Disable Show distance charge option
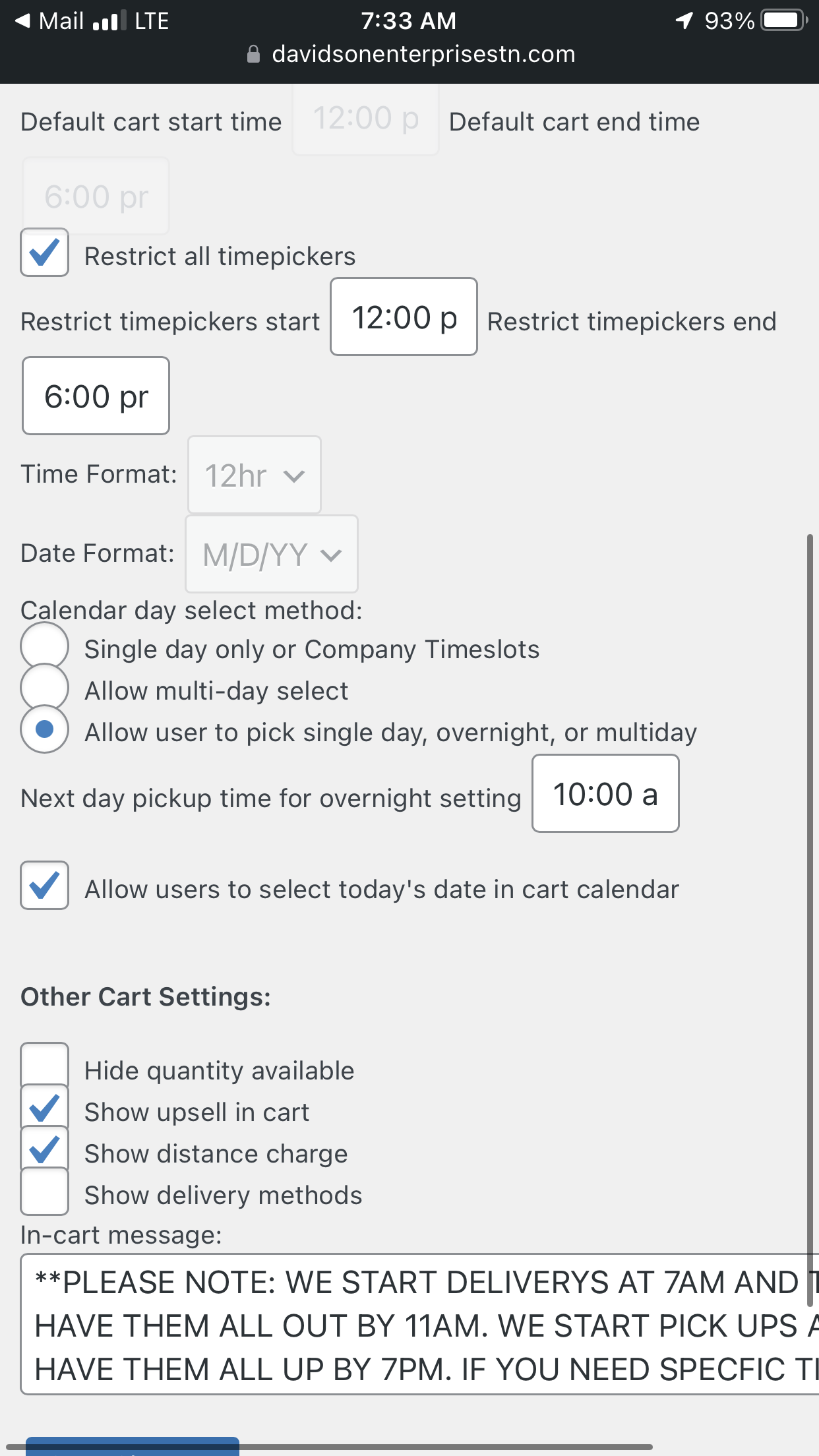Image resolution: width=819 pixels, height=1456 pixels. (45, 1150)
